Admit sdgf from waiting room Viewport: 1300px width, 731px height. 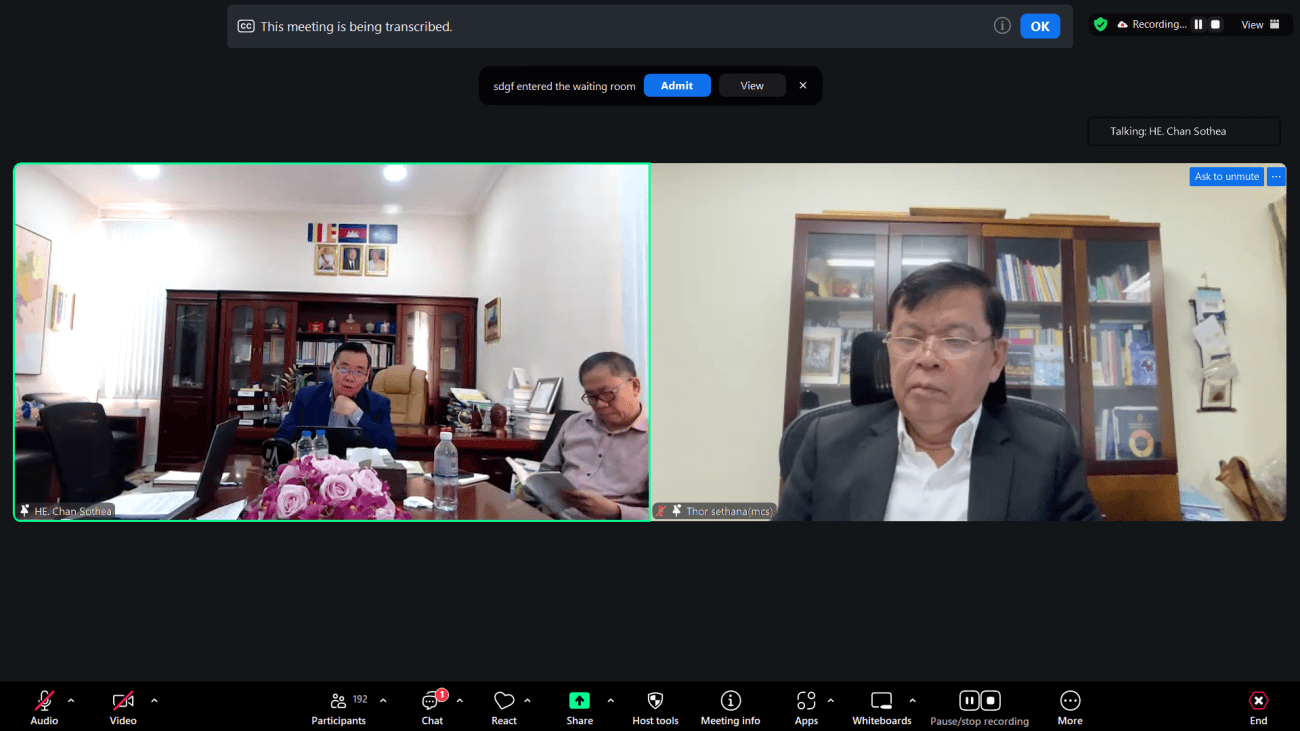point(677,86)
